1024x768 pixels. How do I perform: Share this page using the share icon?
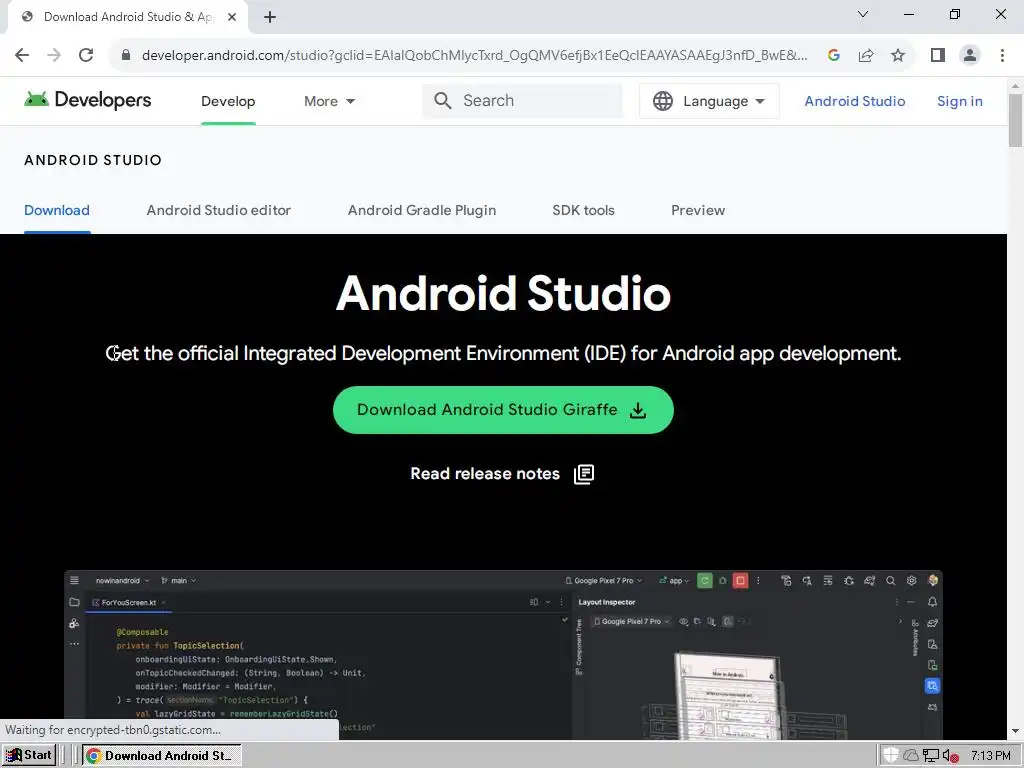point(866,55)
